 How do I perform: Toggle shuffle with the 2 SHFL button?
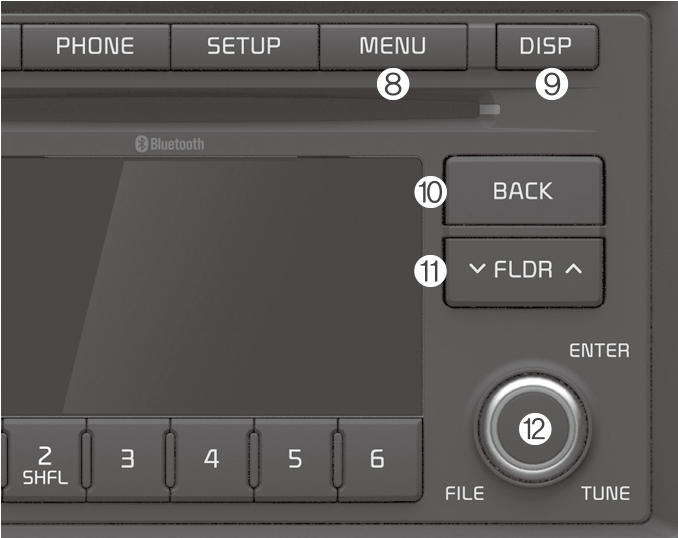45,465
